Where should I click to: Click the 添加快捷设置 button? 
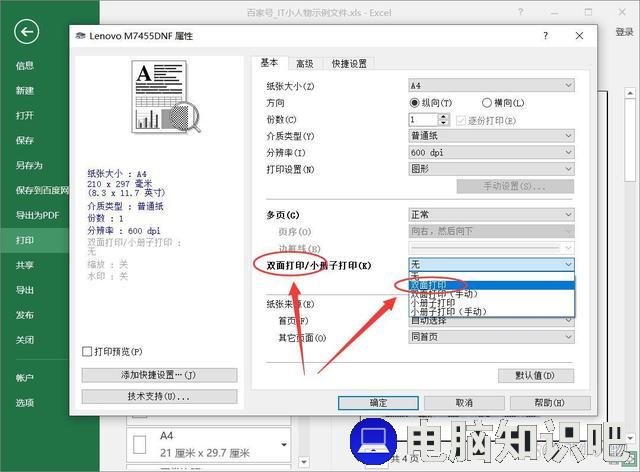tap(159, 375)
